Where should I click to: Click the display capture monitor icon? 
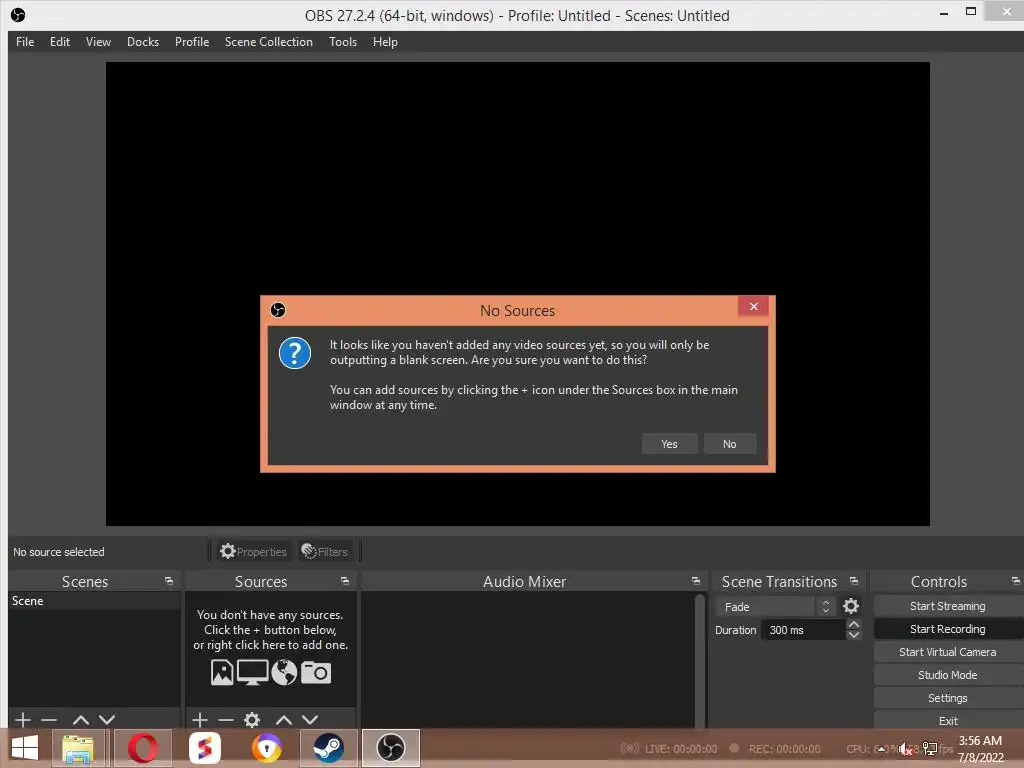252,673
